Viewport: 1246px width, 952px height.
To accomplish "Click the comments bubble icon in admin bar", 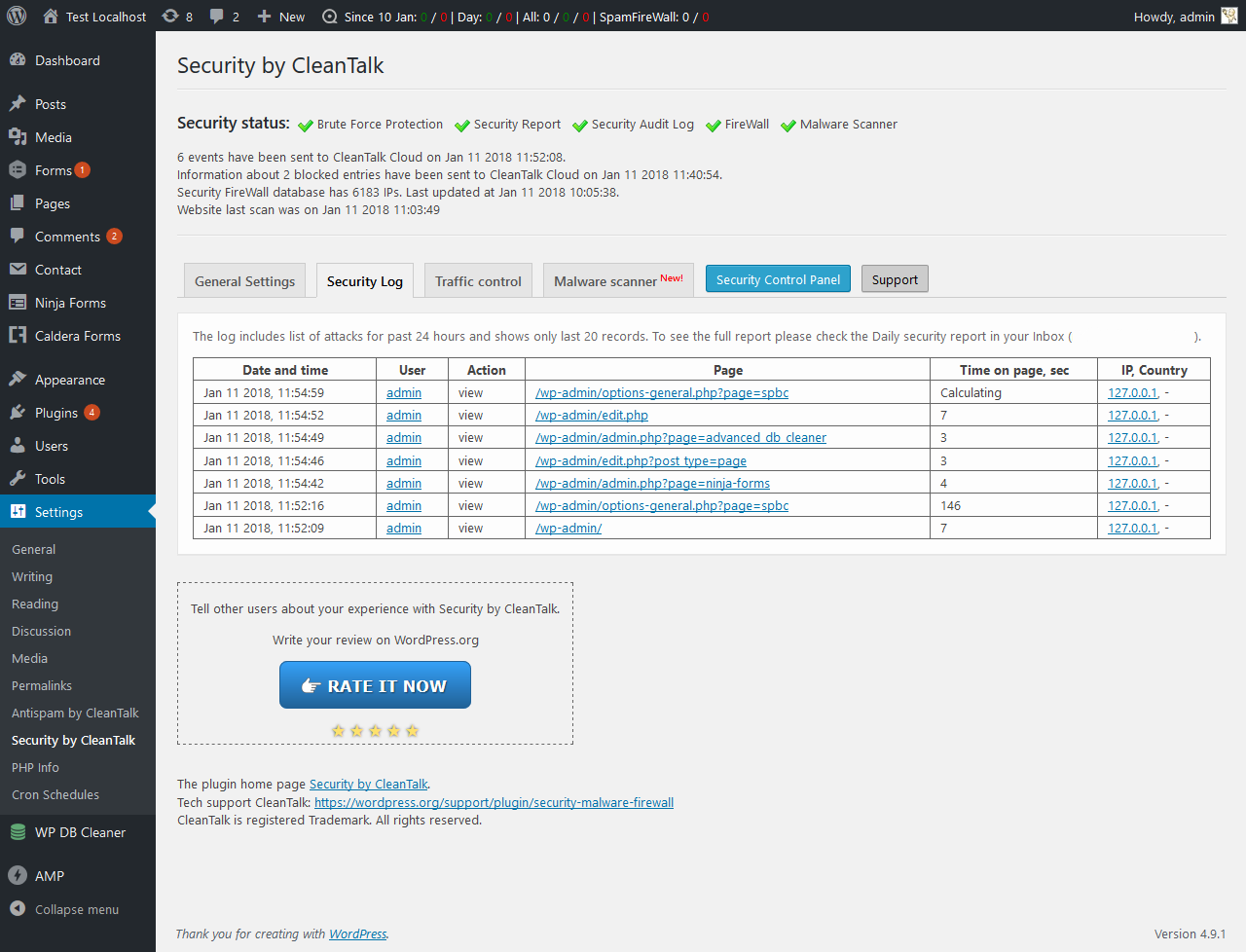I will tap(217, 17).
